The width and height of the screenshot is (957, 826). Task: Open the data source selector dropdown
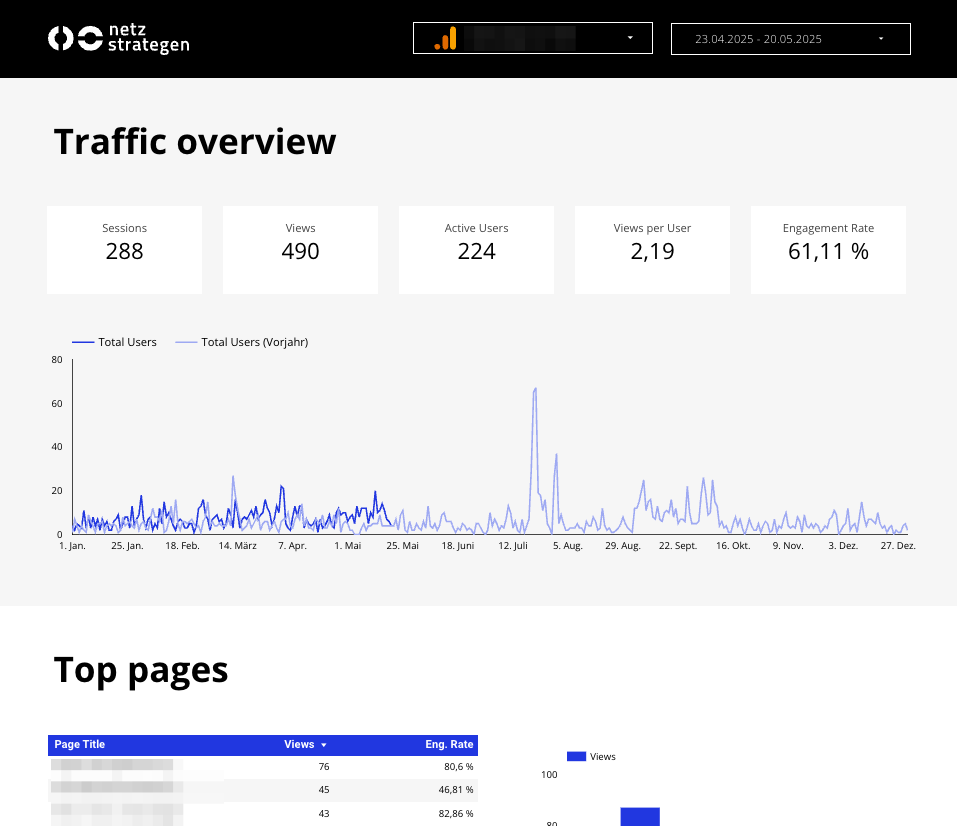tap(629, 38)
